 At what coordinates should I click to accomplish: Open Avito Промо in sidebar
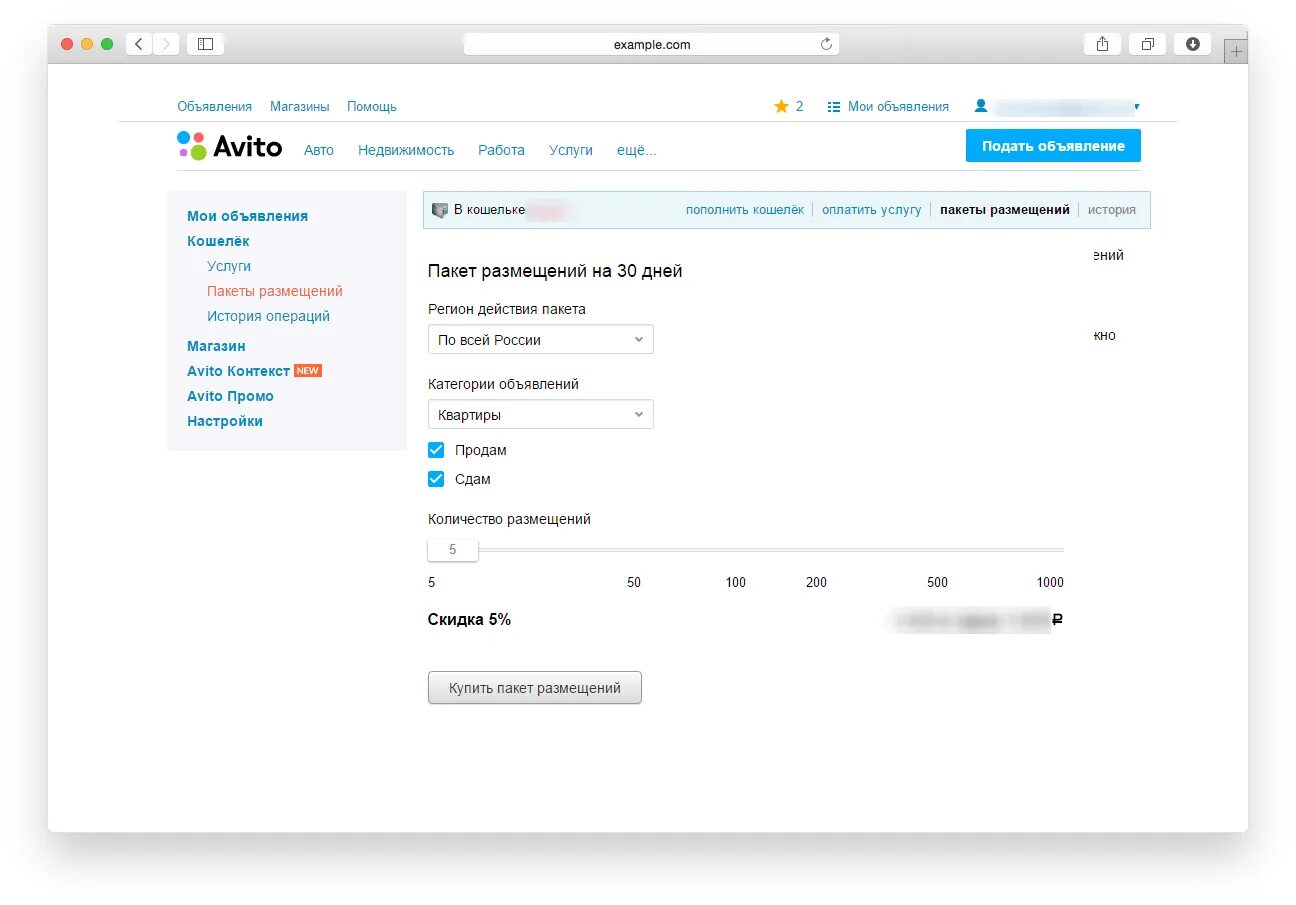[x=230, y=396]
